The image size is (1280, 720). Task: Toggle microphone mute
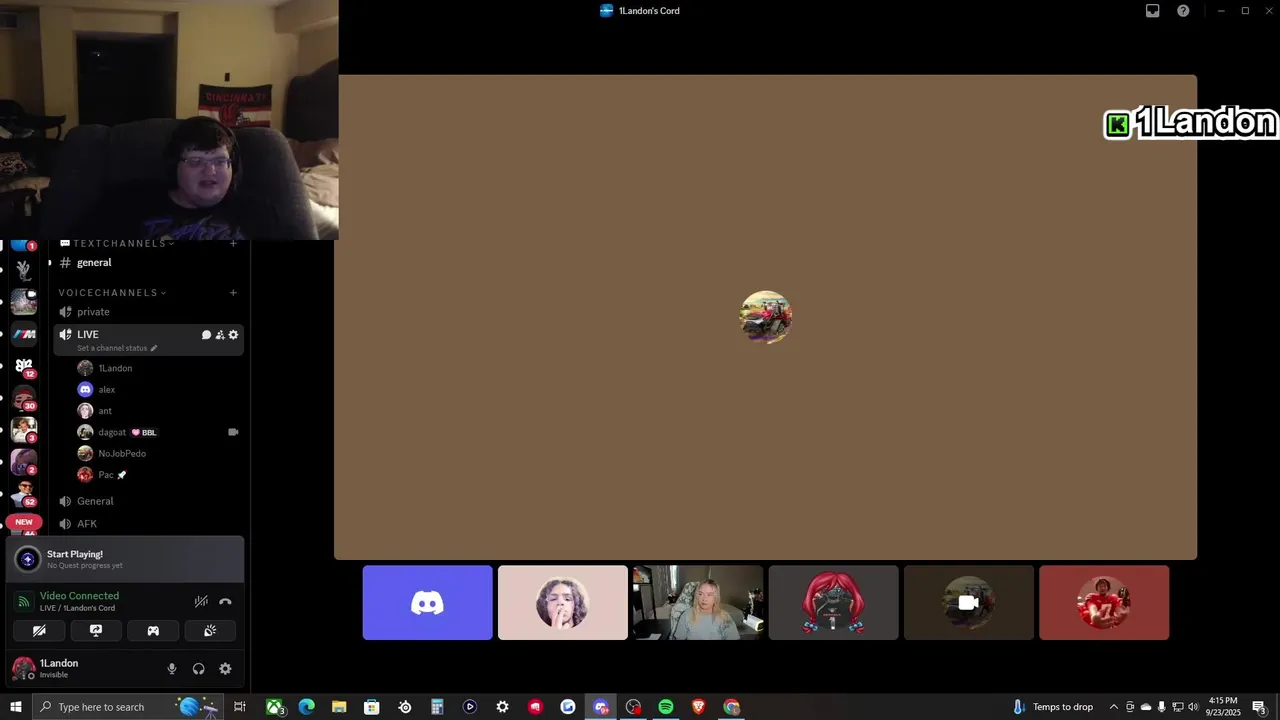[171, 669]
